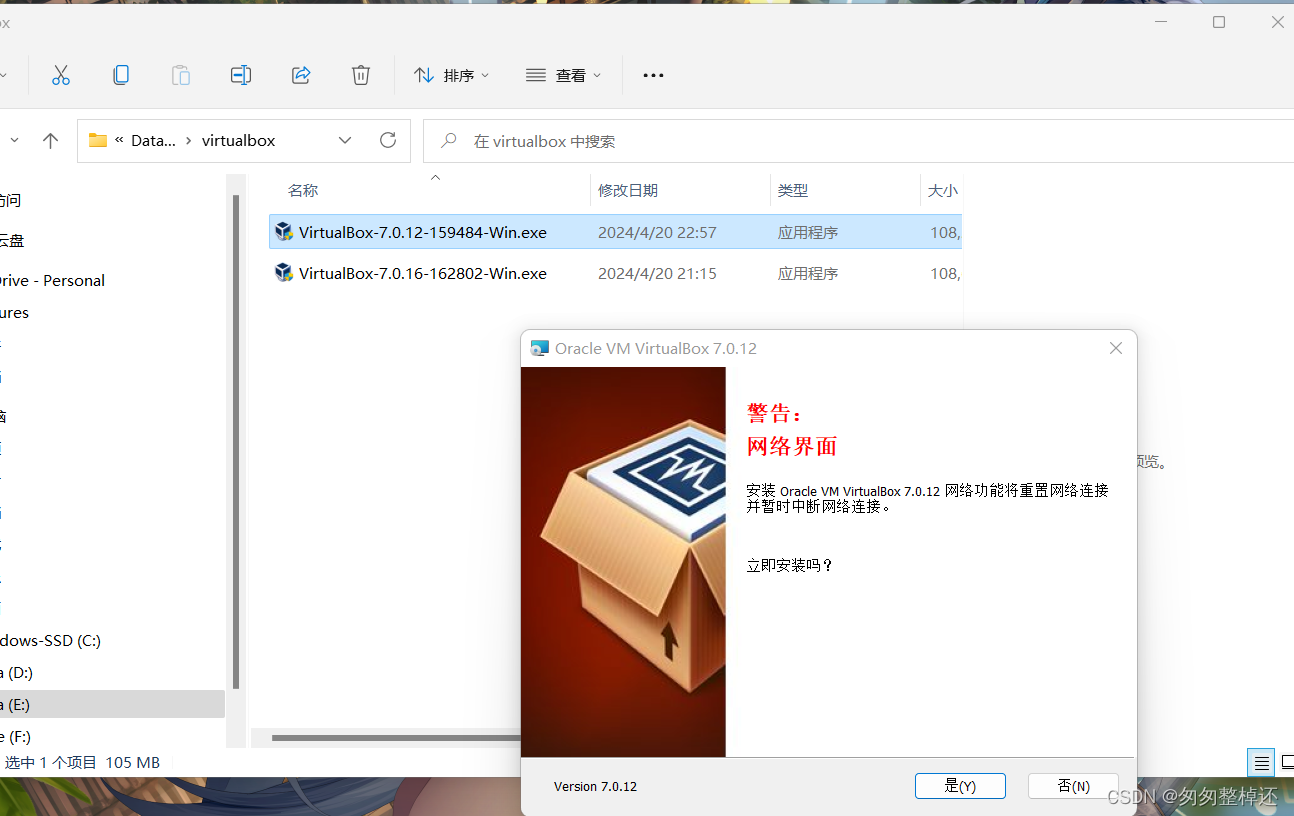Image resolution: width=1294 pixels, height=816 pixels.
Task: Sort by the 名称 column header
Action: 303,190
